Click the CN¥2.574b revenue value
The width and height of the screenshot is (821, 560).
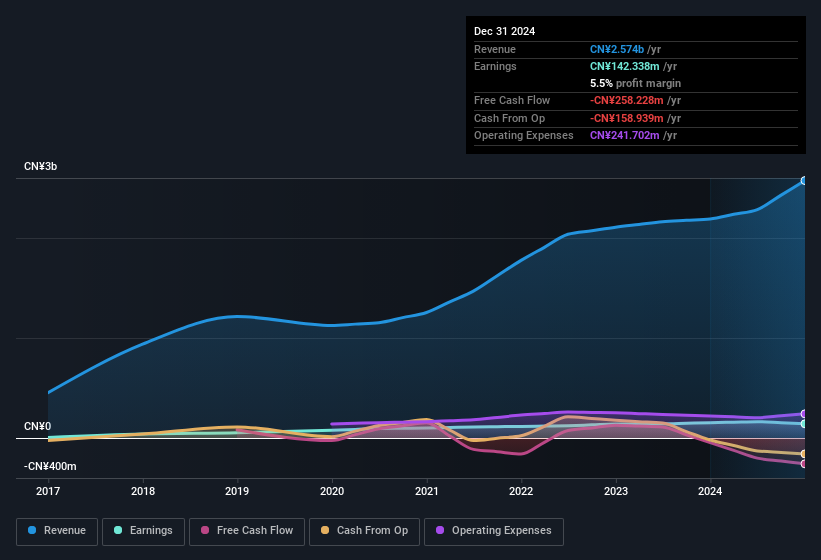coord(617,49)
